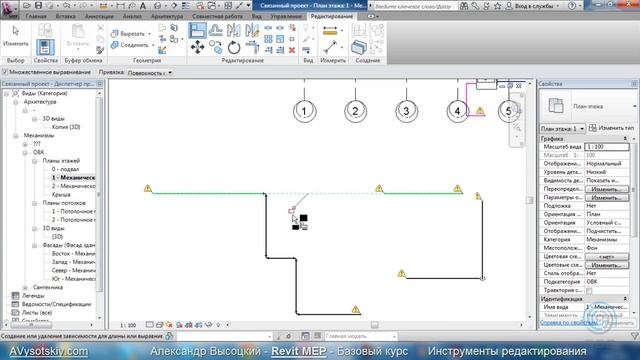This screenshot has width=640, height=360.
Task: Click the Save icon in quick access toolbar
Action: click(38, 6)
